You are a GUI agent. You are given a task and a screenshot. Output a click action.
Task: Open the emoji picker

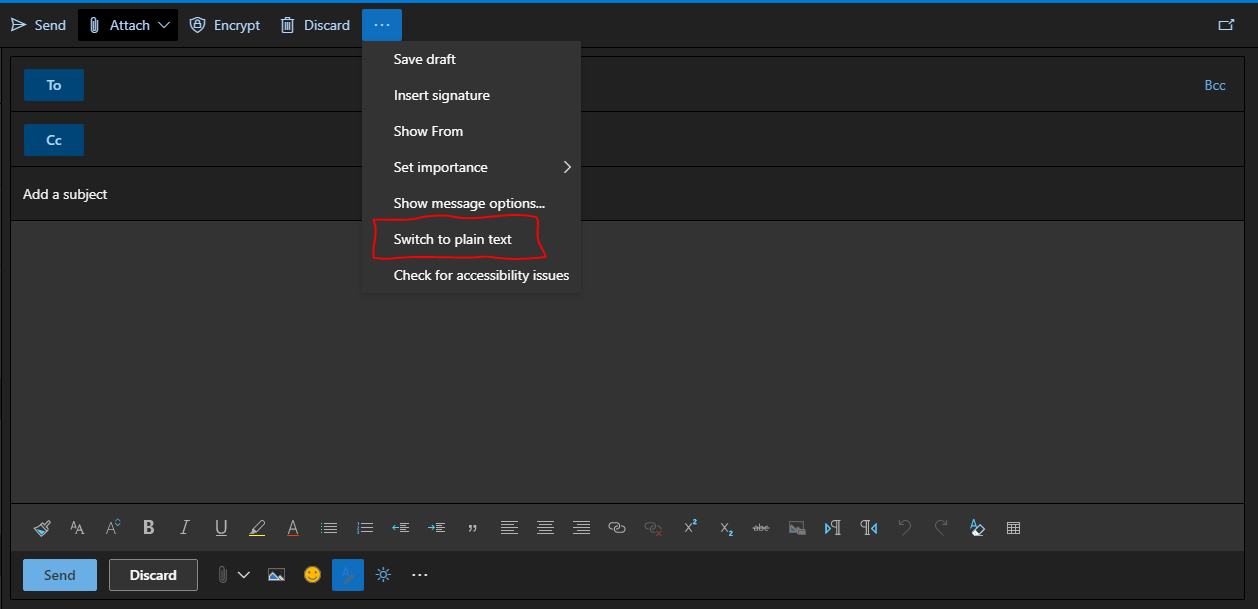(x=313, y=575)
